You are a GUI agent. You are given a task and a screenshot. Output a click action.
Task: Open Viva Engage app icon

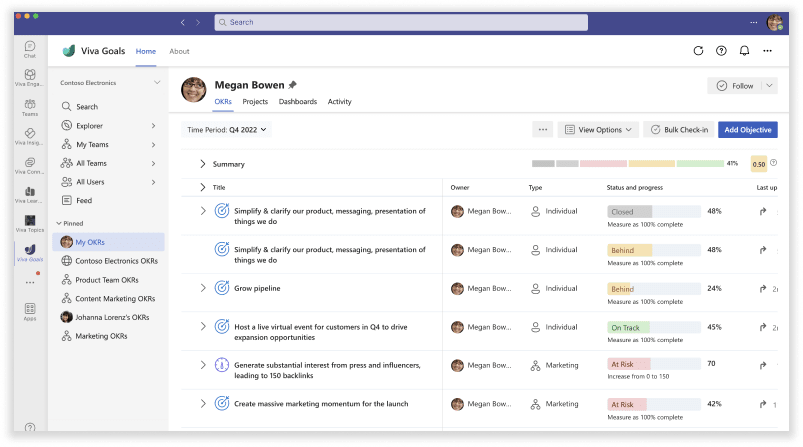30,77
